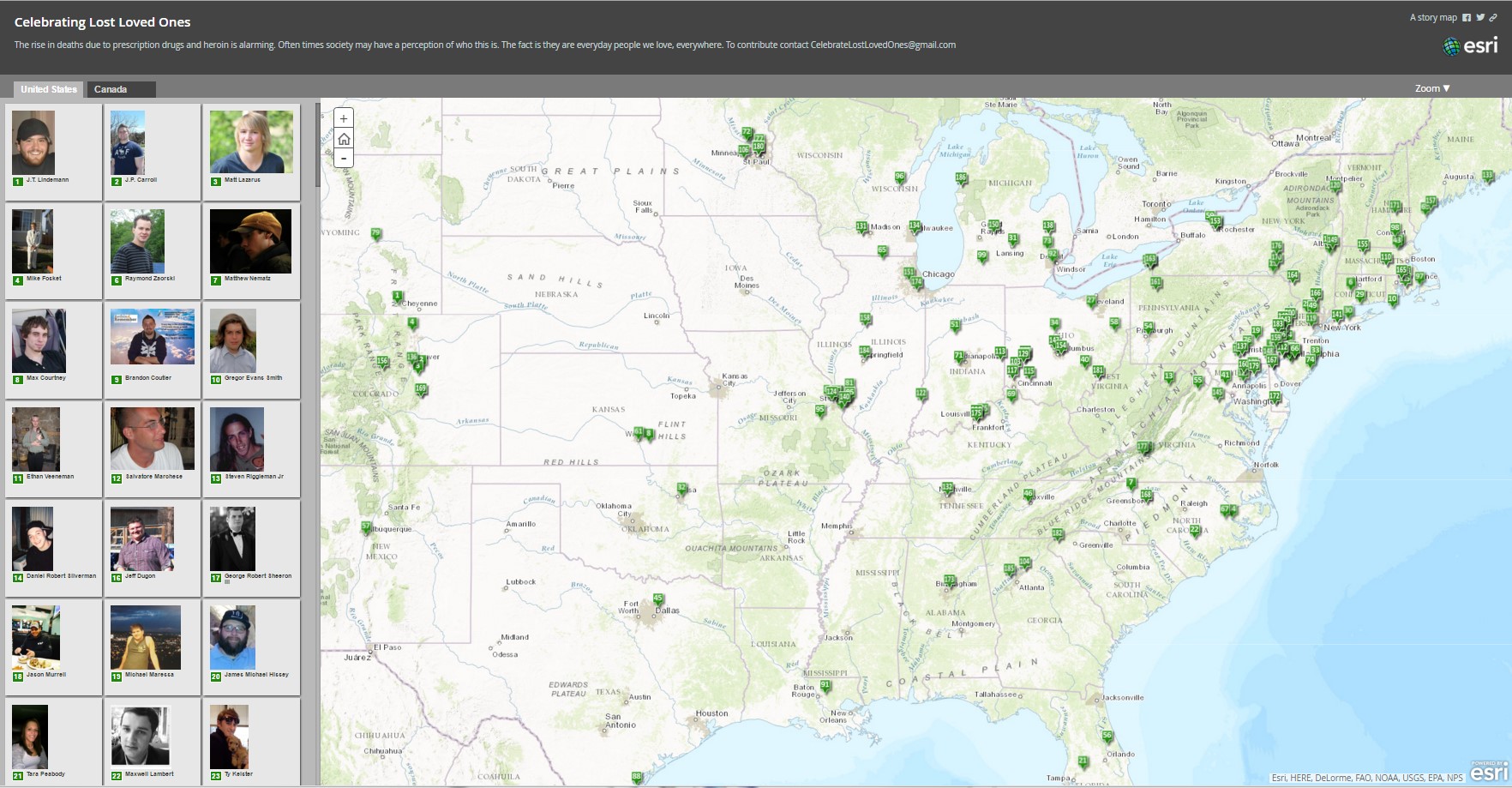Image resolution: width=1512 pixels, height=788 pixels.
Task: Open the Esri logo link in header
Action: point(1471,45)
